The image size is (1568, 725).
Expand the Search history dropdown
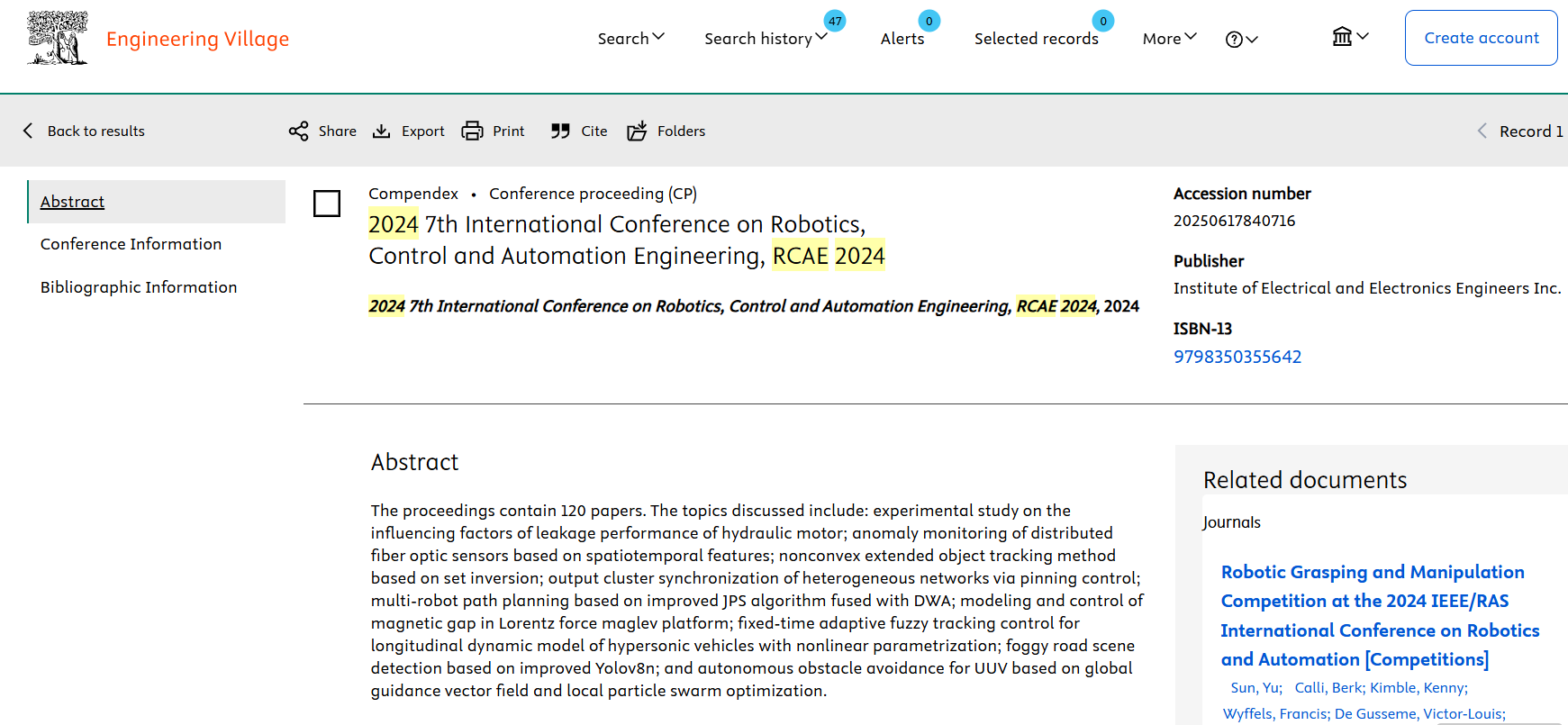tap(766, 38)
